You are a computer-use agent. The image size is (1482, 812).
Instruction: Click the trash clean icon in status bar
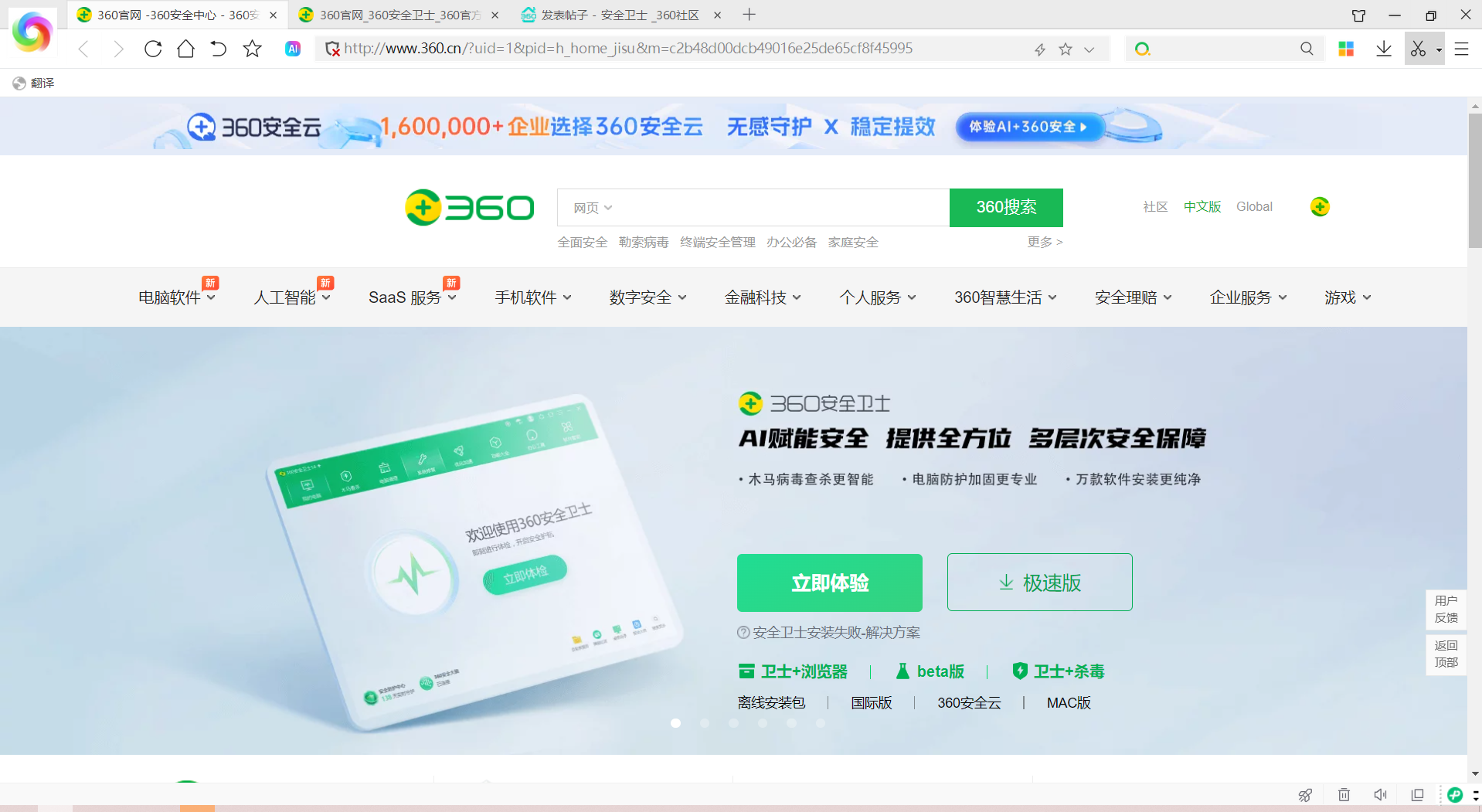pyautogui.click(x=1344, y=795)
